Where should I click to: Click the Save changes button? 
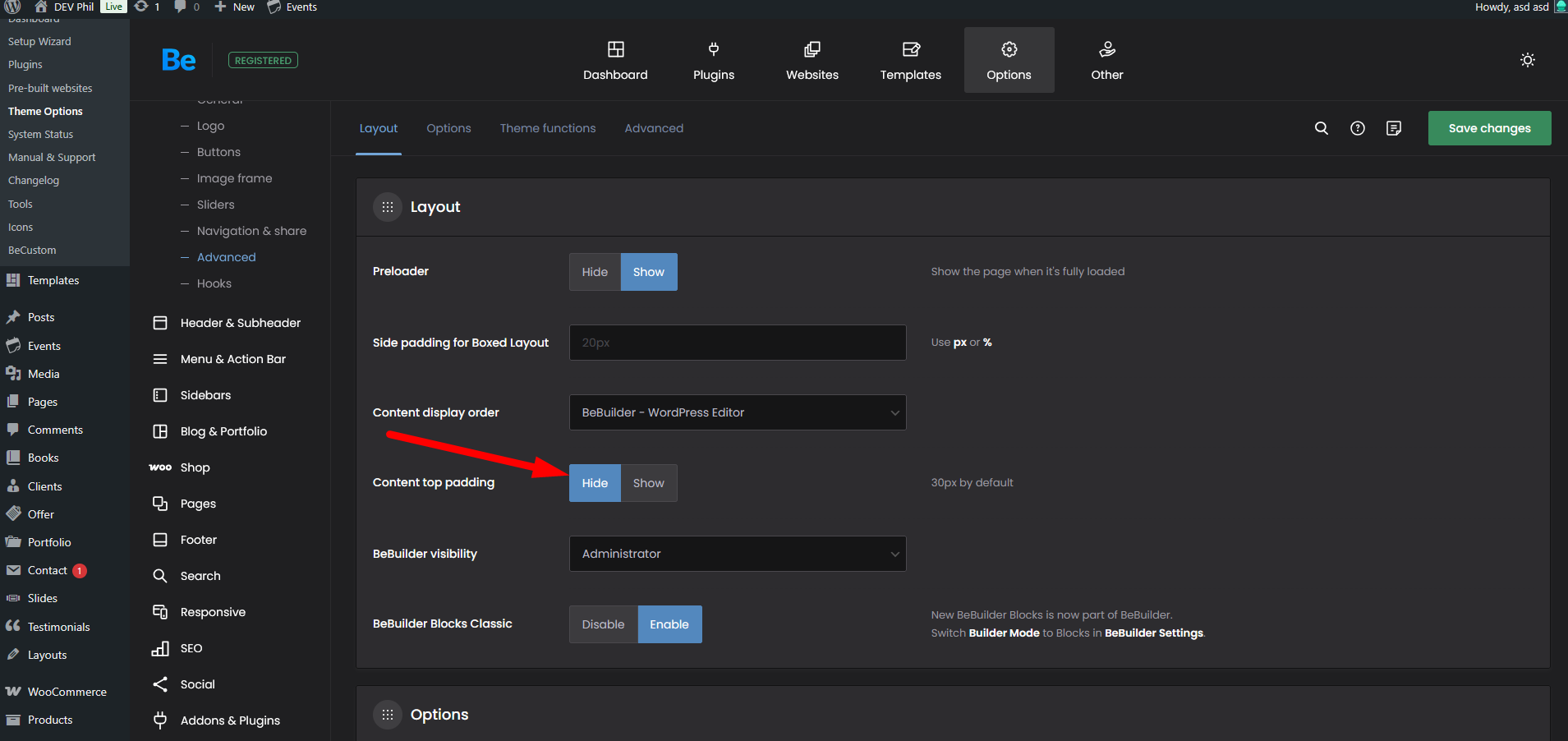coord(1489,128)
